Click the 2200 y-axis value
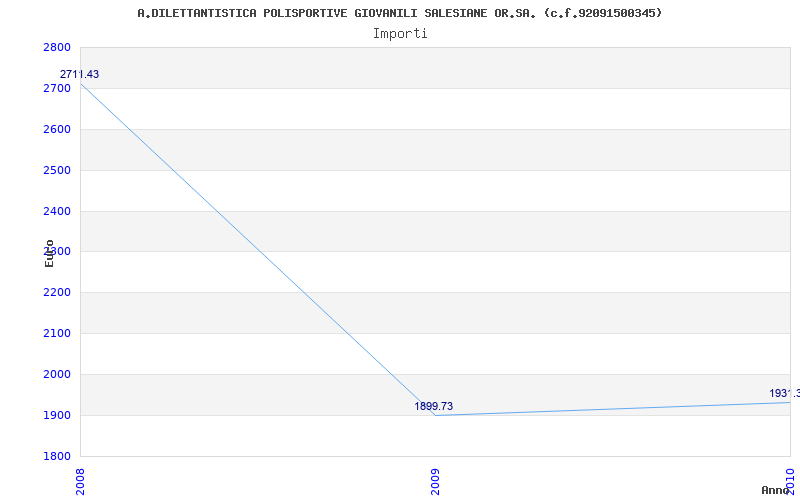Screen dimensions: 800x500 coord(57,293)
